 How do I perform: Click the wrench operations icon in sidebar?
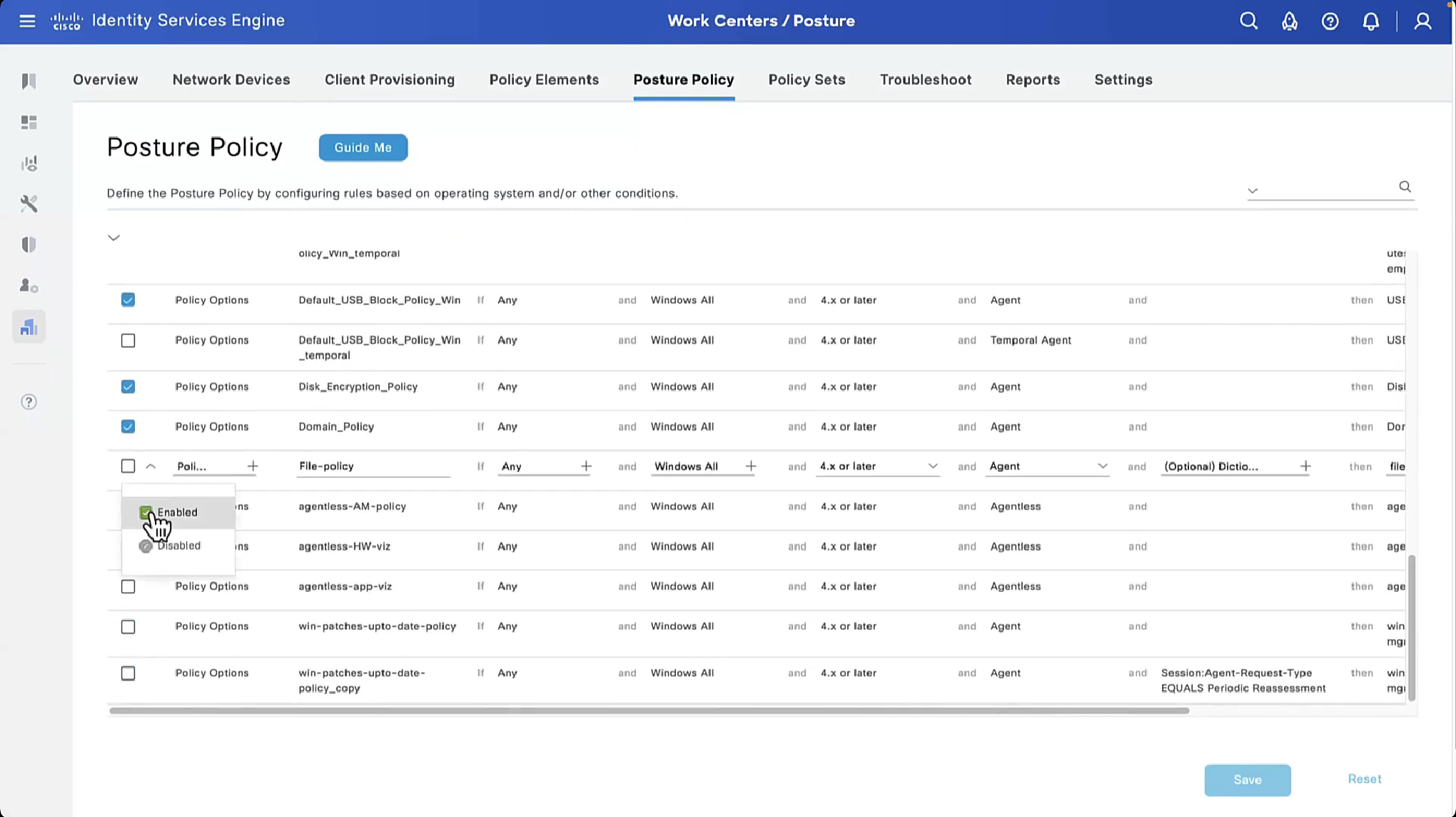[x=29, y=204]
